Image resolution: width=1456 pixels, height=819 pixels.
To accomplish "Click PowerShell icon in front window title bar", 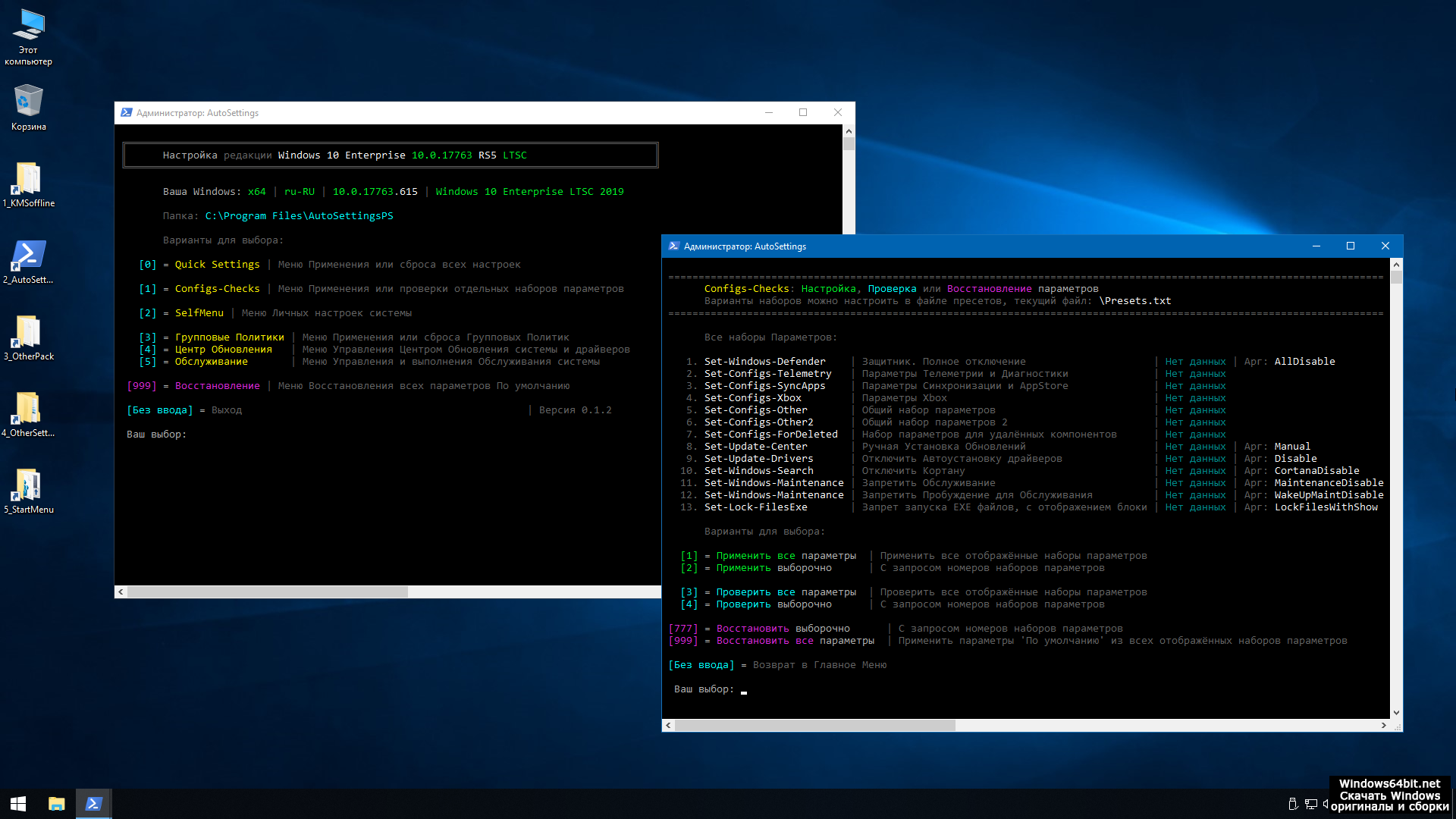I will pos(673,246).
